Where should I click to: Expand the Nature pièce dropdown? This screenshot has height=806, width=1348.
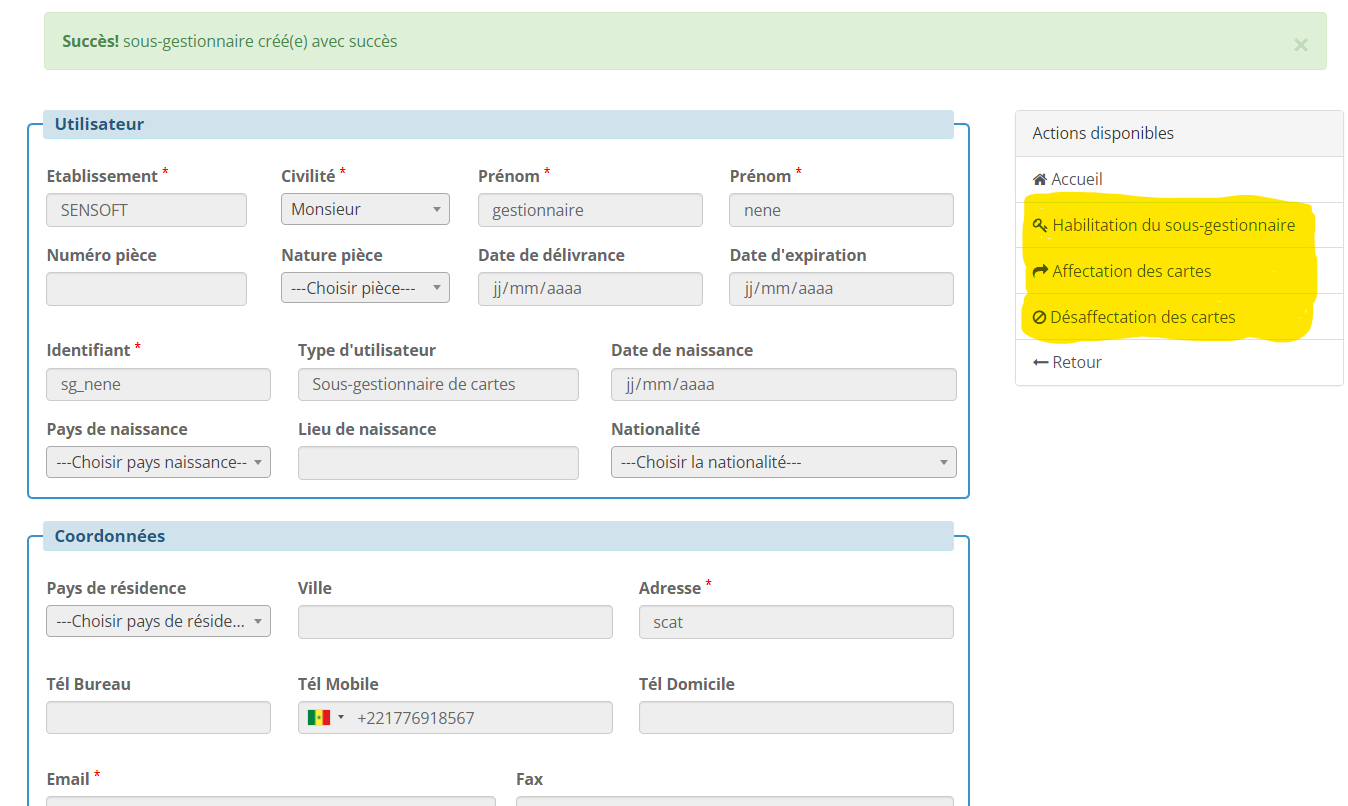pyautogui.click(x=365, y=289)
